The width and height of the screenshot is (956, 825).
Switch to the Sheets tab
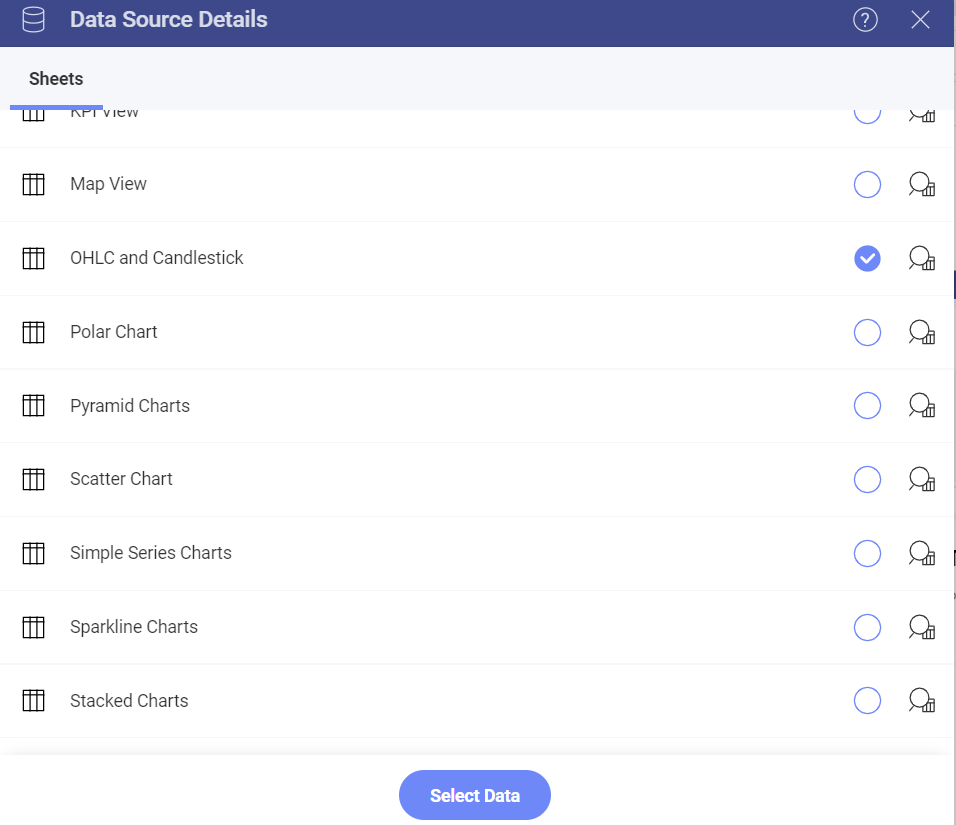(56, 79)
